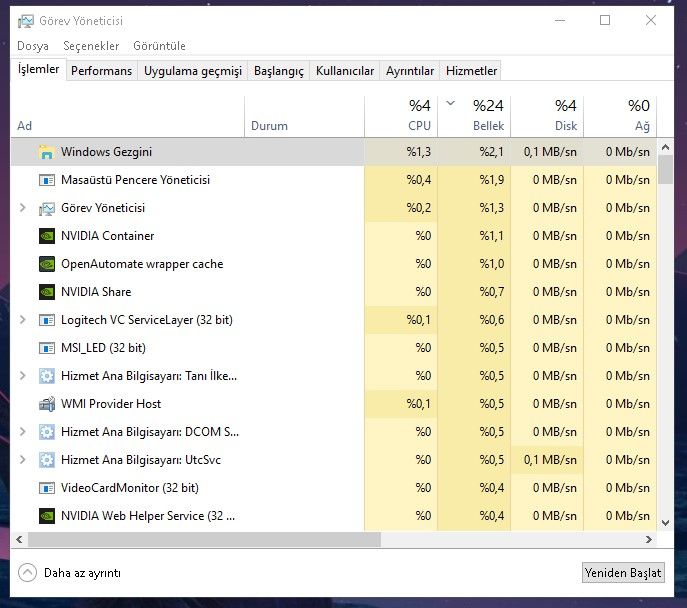Click the horizontal scrollbar left arrow
This screenshot has width=687, height=608.
(x=19, y=539)
